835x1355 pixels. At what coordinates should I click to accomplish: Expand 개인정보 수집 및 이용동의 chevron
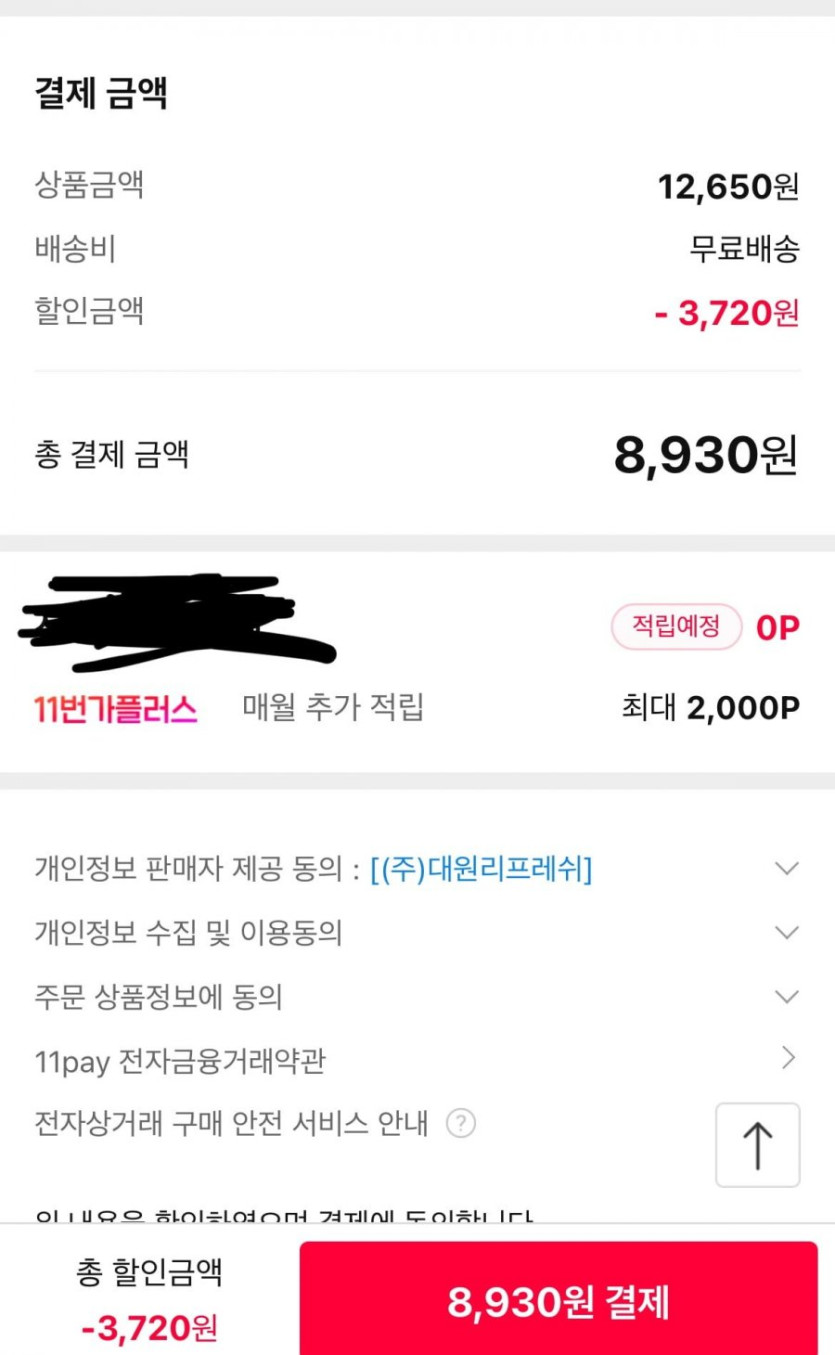tap(787, 933)
